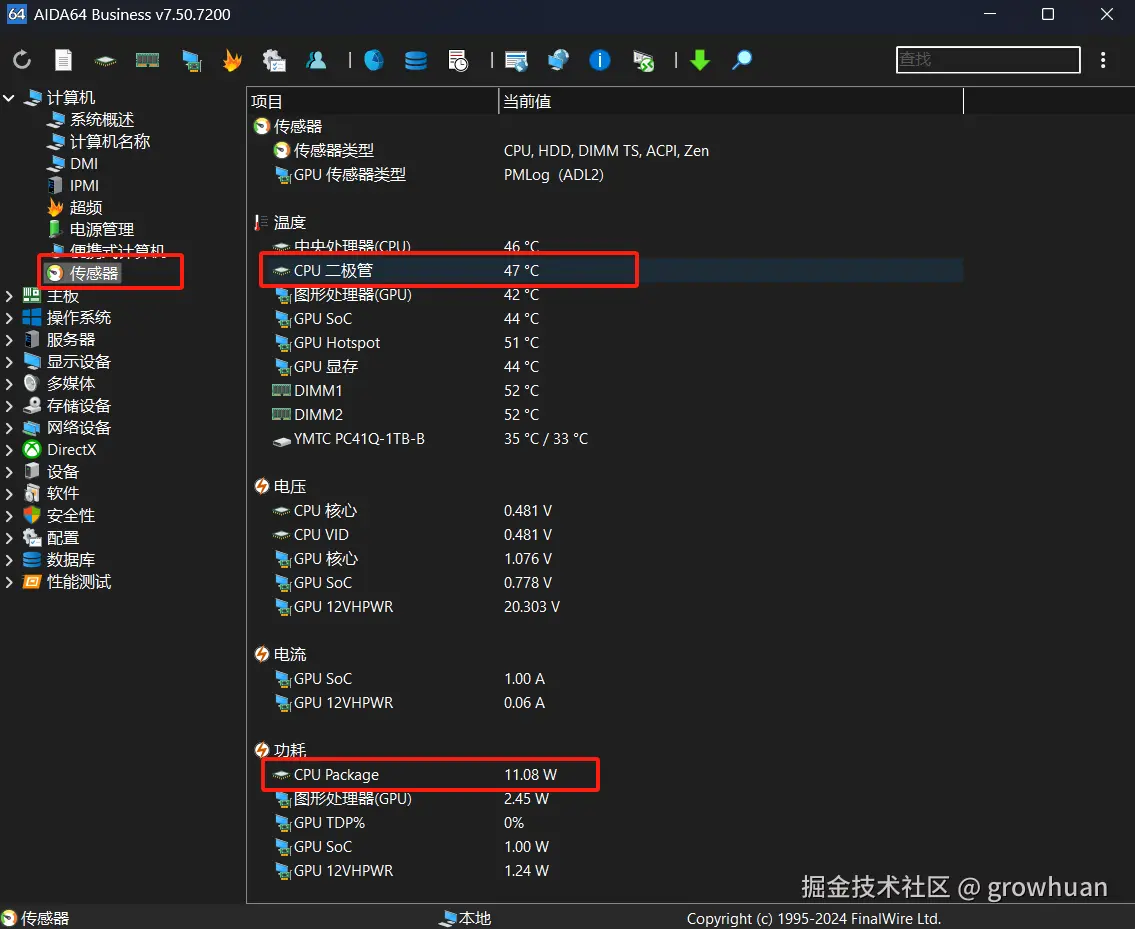Select the CPU Package power row
The width and height of the screenshot is (1135, 929).
[606, 775]
